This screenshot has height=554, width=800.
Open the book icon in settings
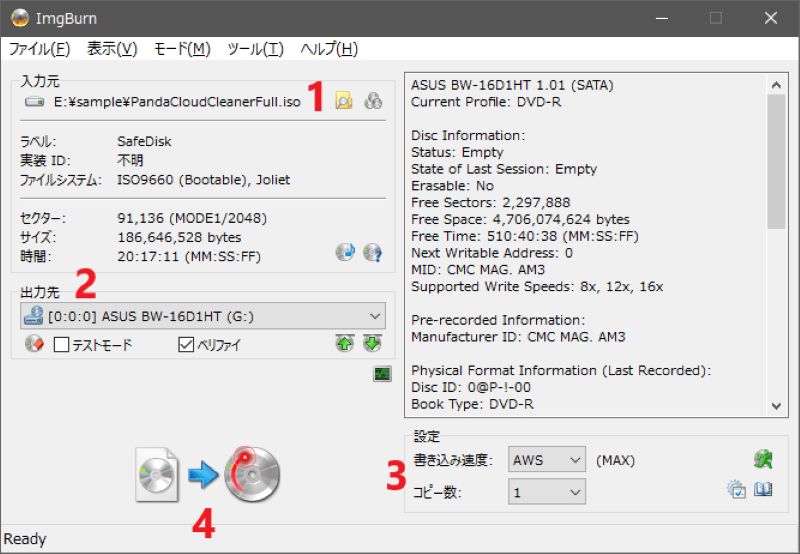763,489
